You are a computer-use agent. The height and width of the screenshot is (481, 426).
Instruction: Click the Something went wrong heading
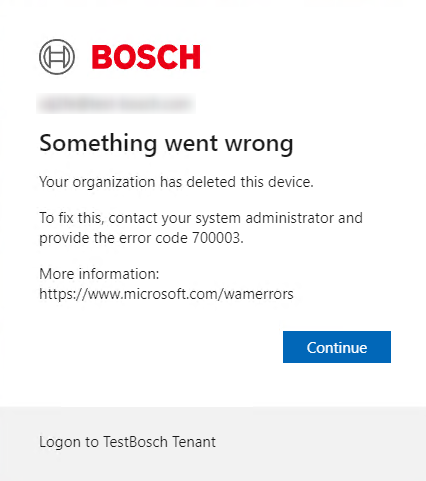[x=166, y=144]
